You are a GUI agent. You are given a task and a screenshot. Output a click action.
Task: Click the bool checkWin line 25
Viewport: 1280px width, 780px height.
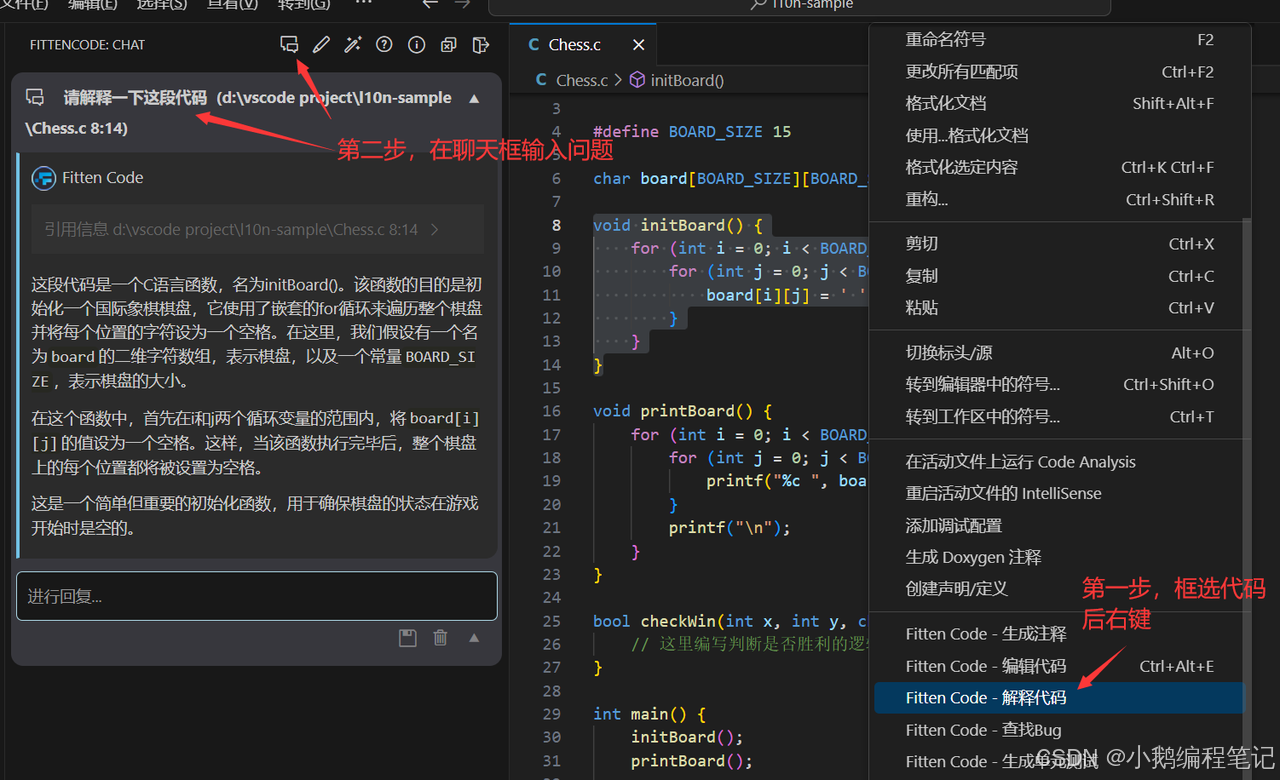pyautogui.click(x=730, y=622)
